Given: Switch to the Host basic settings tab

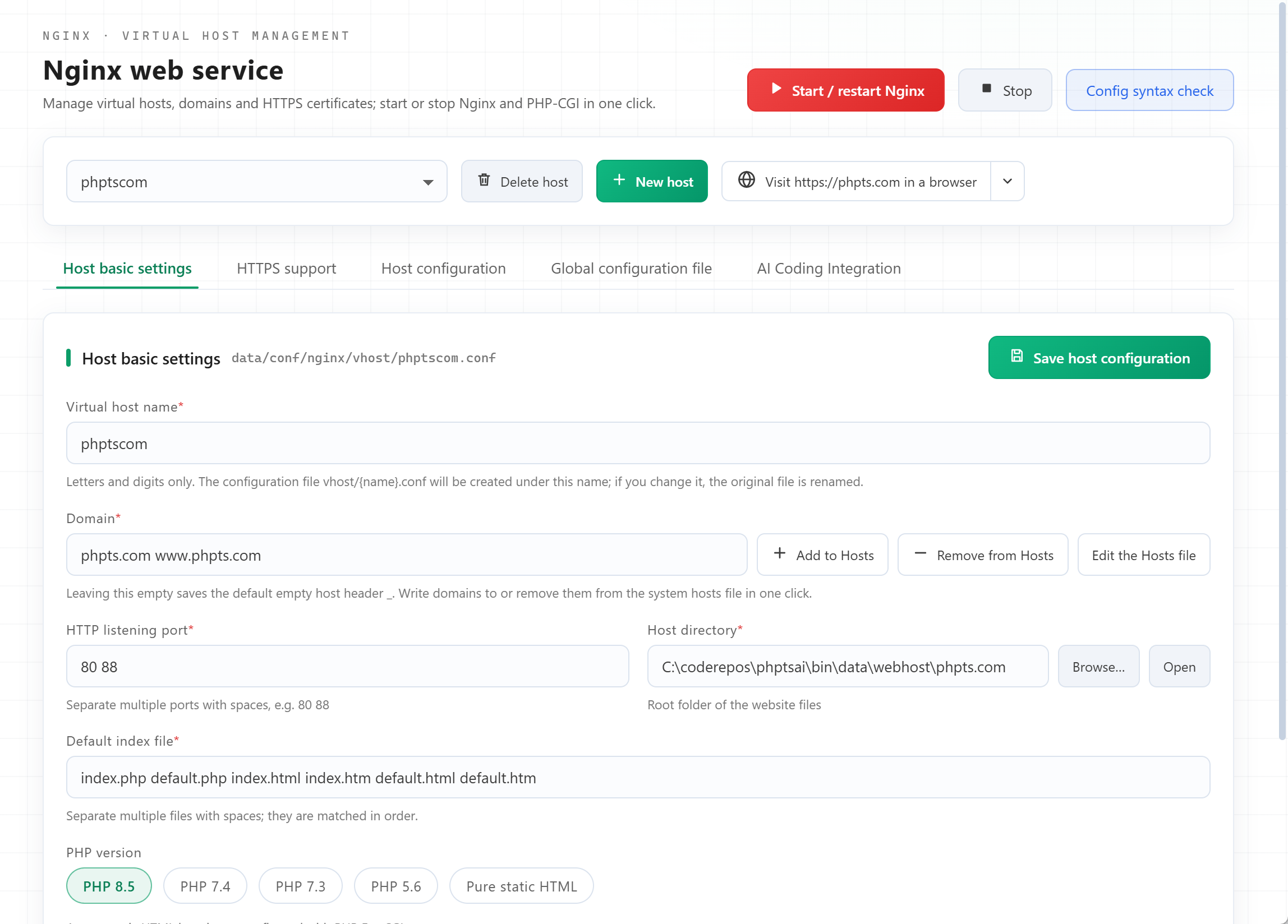Looking at the screenshot, I should coord(127,269).
